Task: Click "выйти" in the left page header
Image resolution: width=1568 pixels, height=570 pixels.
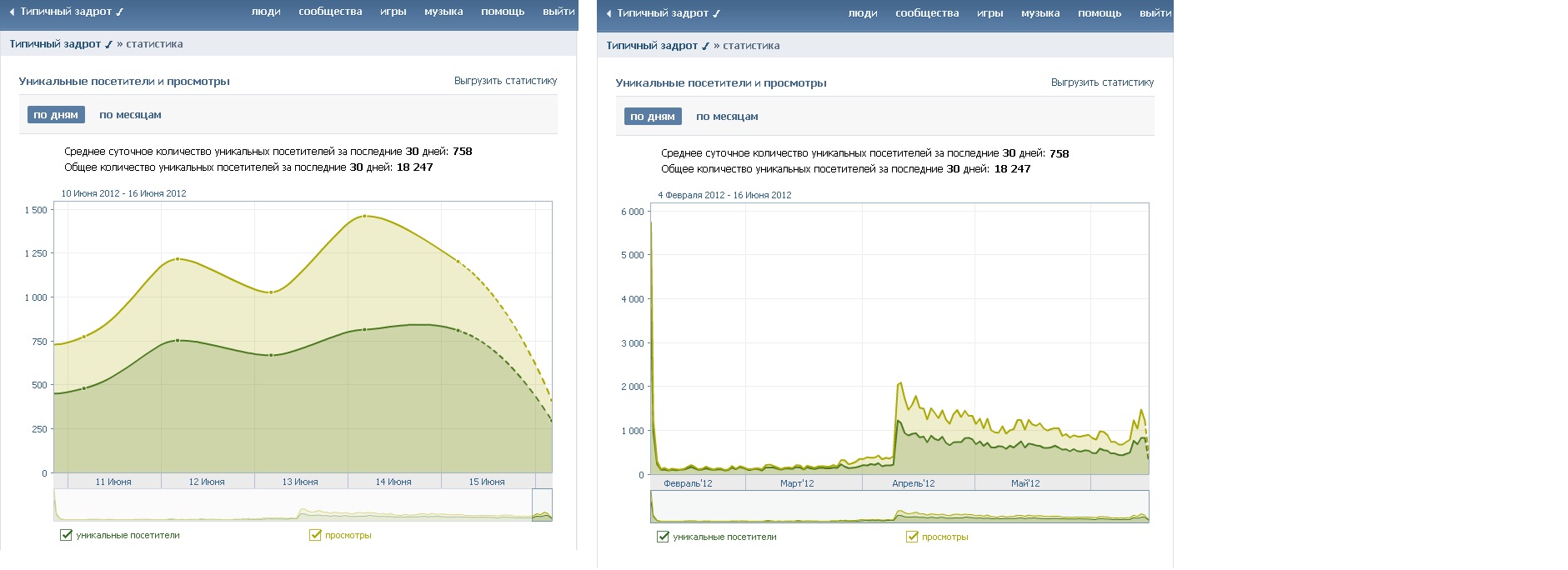Action: [559, 12]
